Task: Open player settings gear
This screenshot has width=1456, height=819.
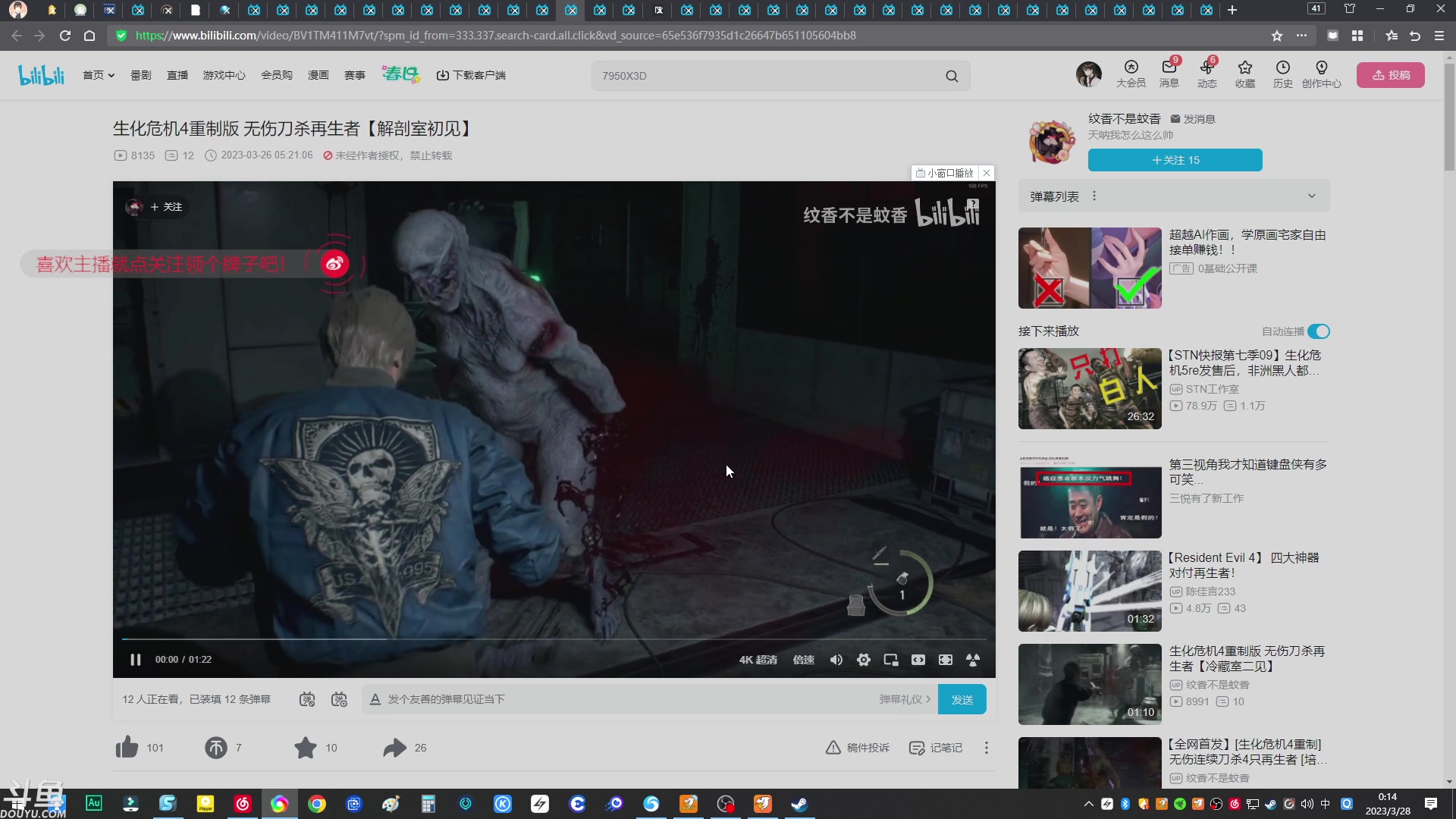Action: [863, 660]
